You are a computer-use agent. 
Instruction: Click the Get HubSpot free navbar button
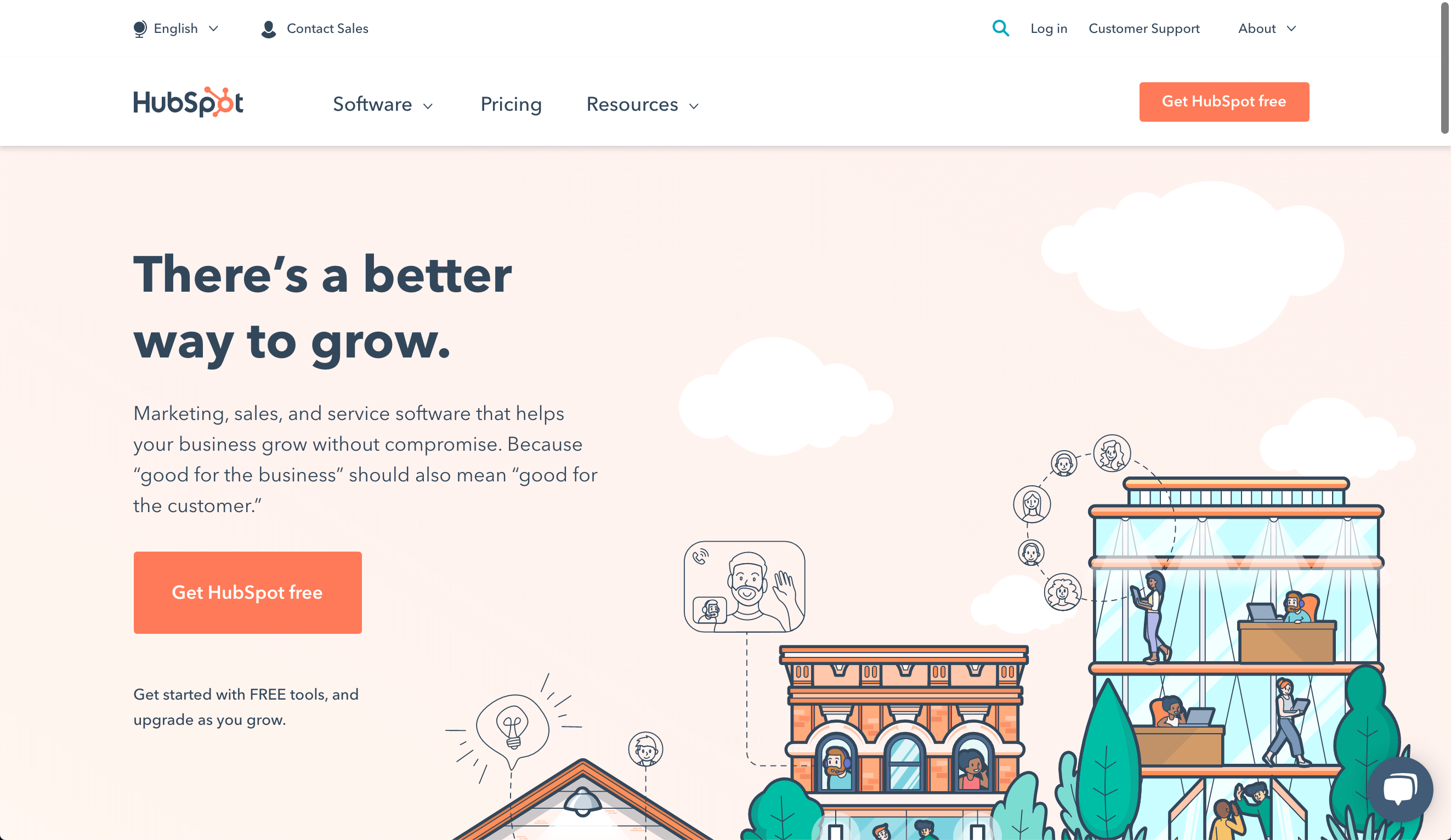1224,102
